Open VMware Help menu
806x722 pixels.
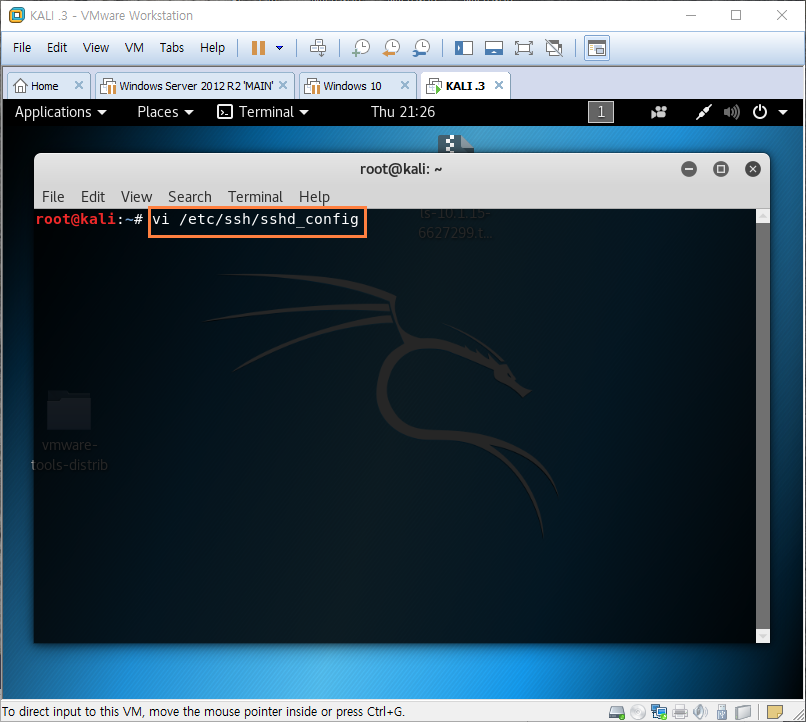(212, 48)
